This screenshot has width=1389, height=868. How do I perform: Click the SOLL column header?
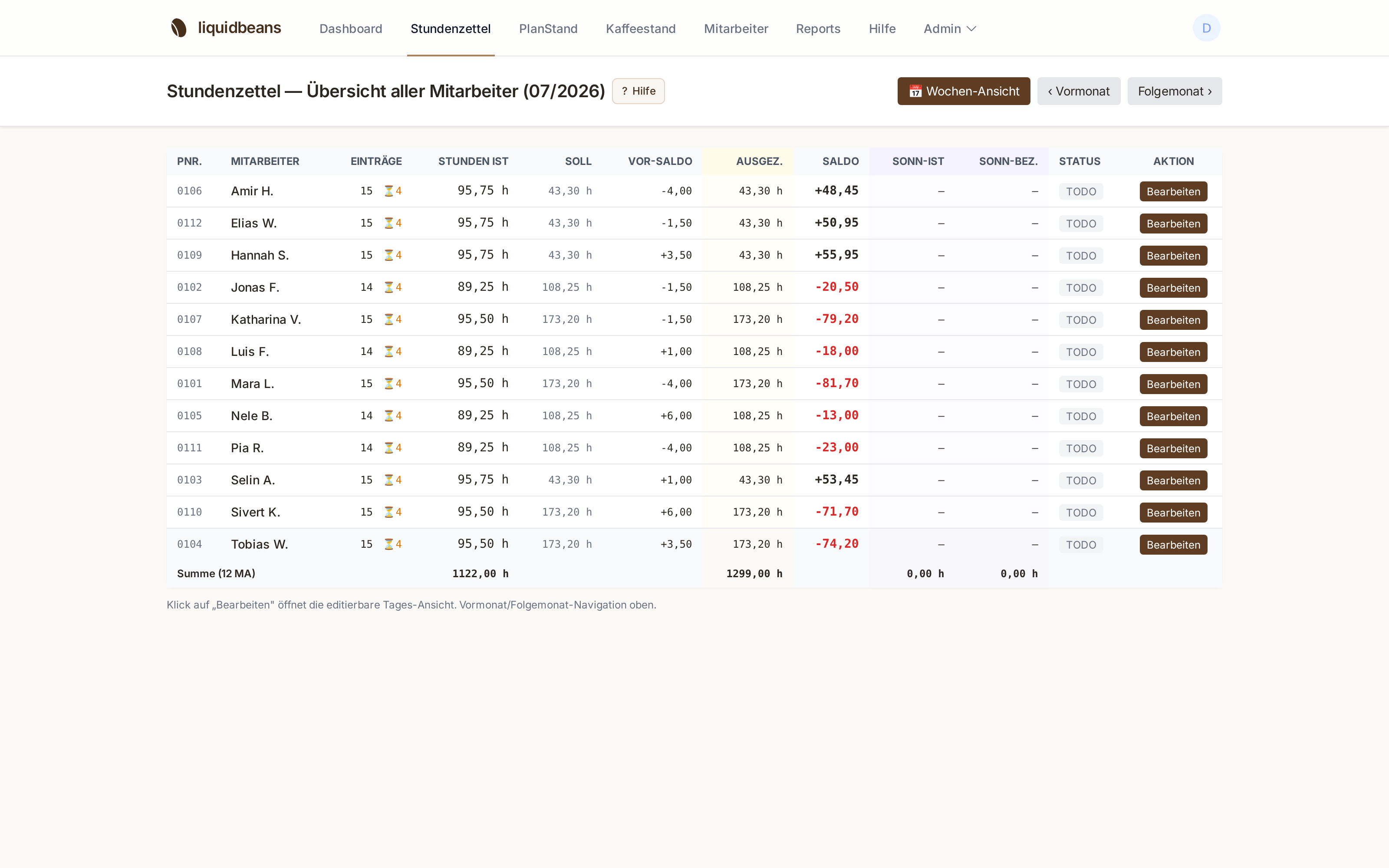click(578, 161)
